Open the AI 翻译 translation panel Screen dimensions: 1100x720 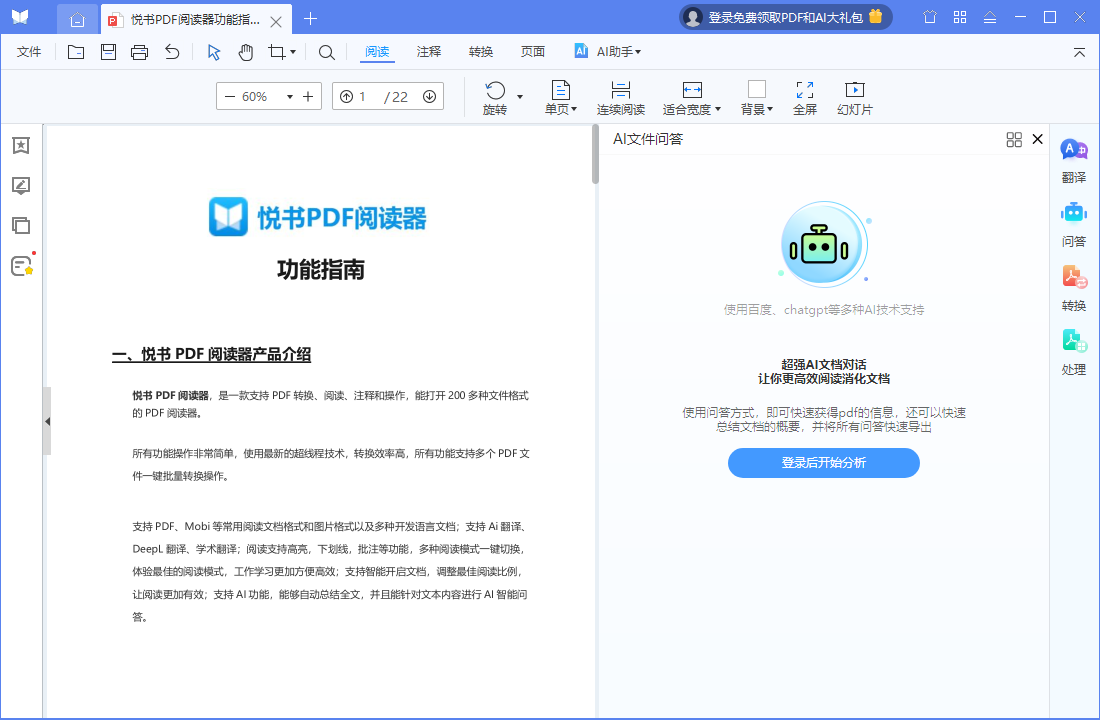tap(1072, 165)
